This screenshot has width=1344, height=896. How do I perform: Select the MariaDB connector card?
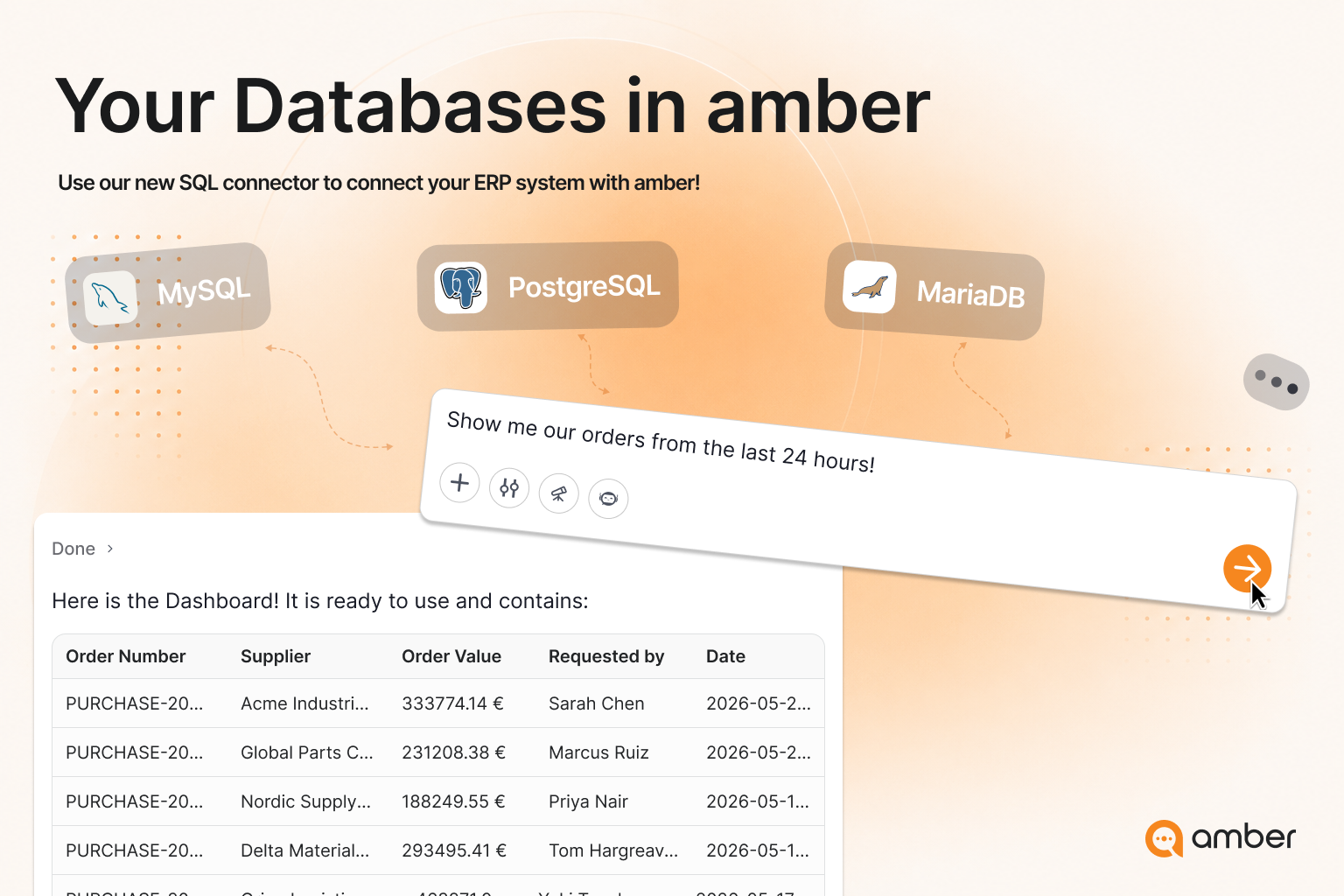tap(934, 291)
